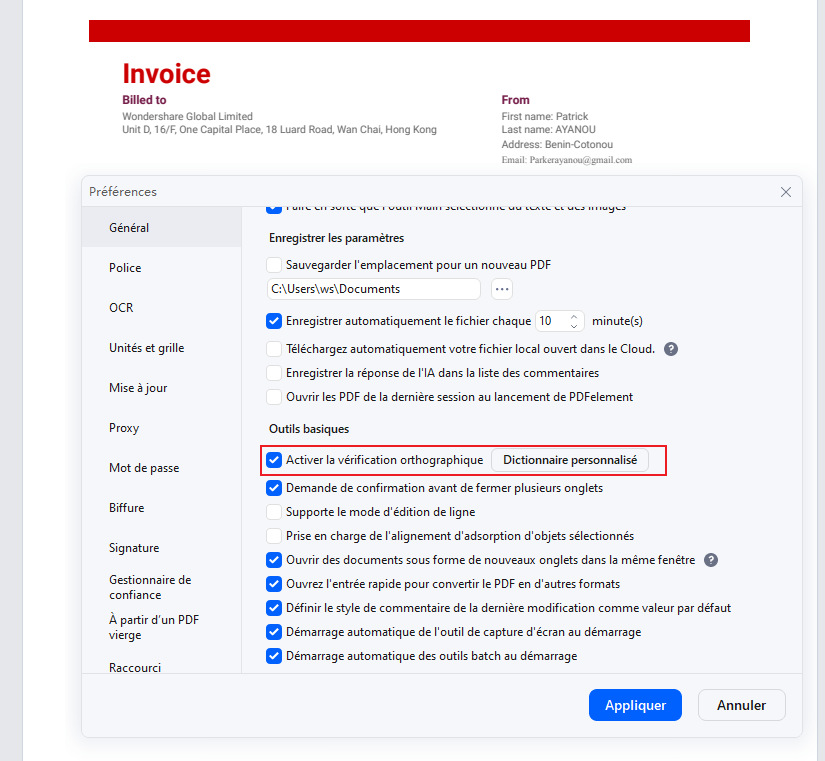The width and height of the screenshot is (825, 761).
Task: Click the Hong Kong address line
Action: point(279,129)
